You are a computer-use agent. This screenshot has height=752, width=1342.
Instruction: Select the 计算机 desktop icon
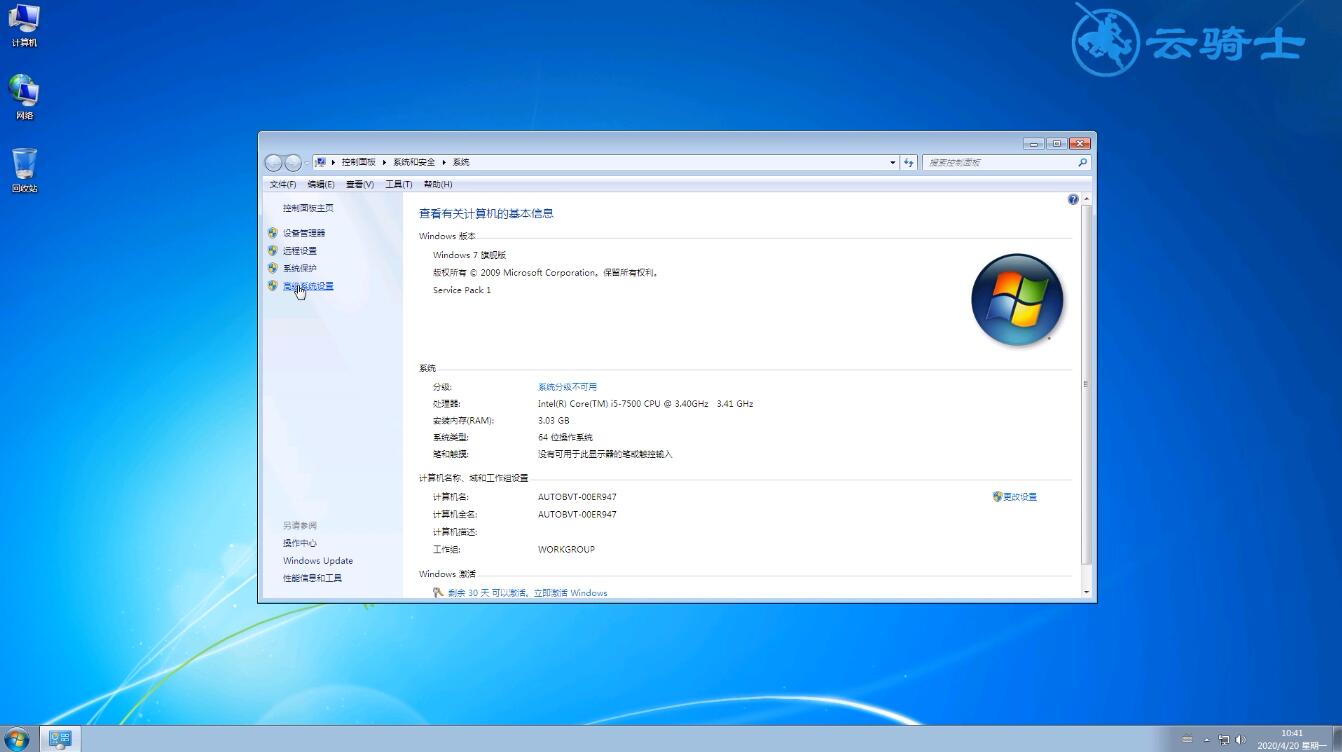pos(24,26)
